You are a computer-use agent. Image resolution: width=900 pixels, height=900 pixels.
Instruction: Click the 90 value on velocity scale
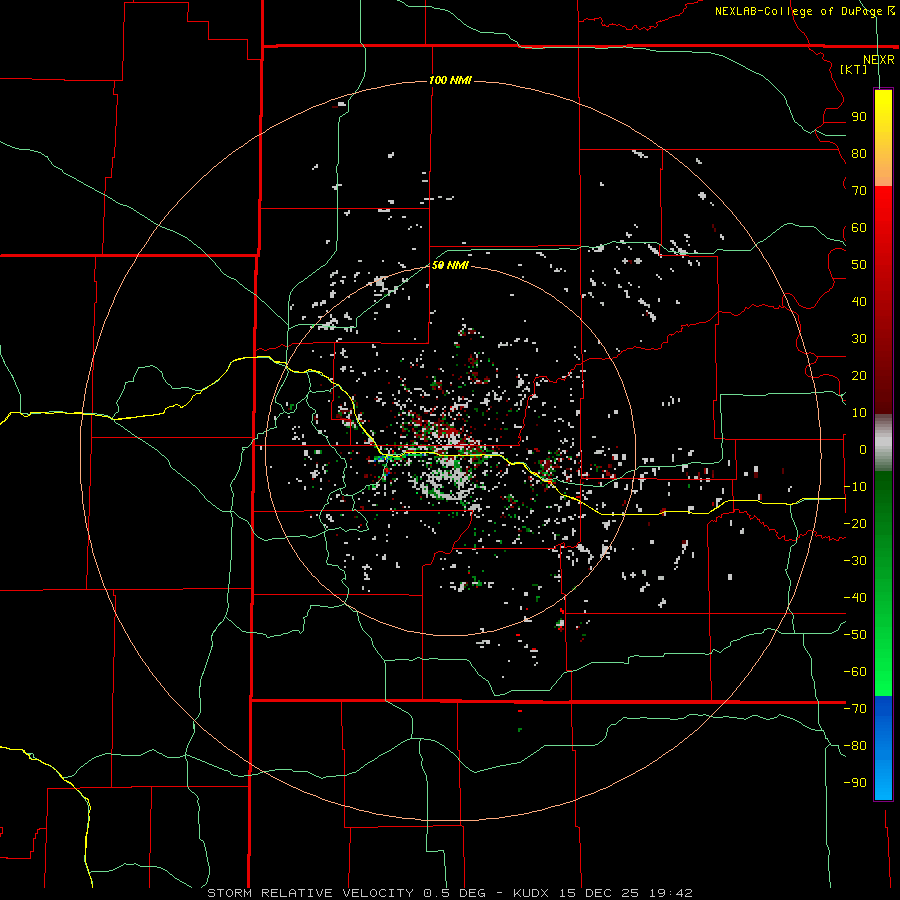tap(859, 117)
